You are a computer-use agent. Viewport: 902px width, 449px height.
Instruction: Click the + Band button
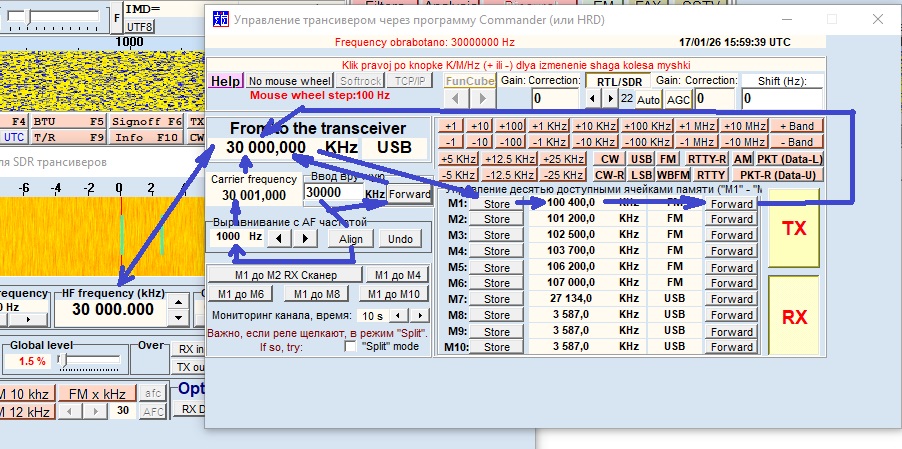(796, 126)
